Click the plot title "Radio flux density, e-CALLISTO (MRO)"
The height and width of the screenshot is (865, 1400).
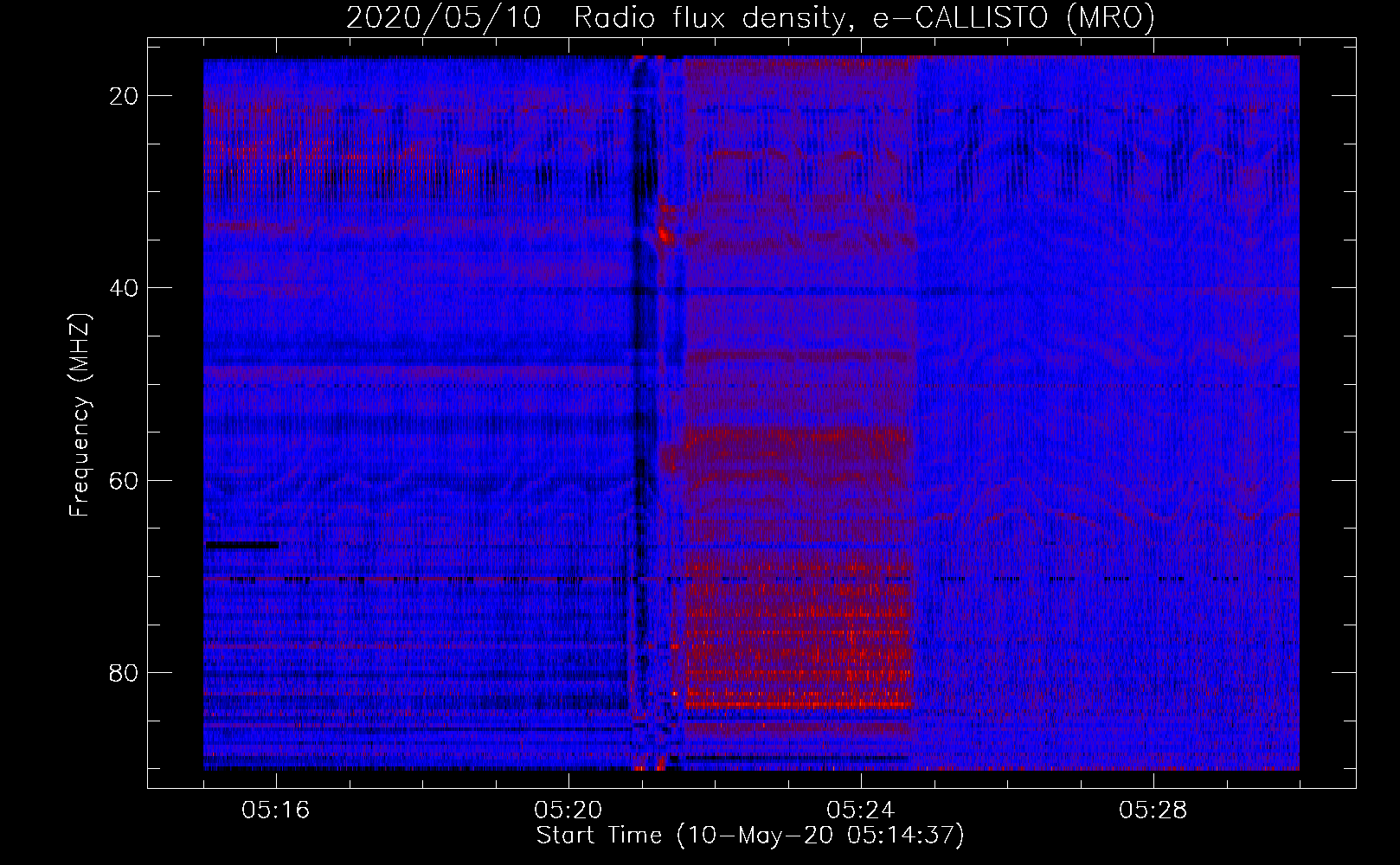pos(864,17)
